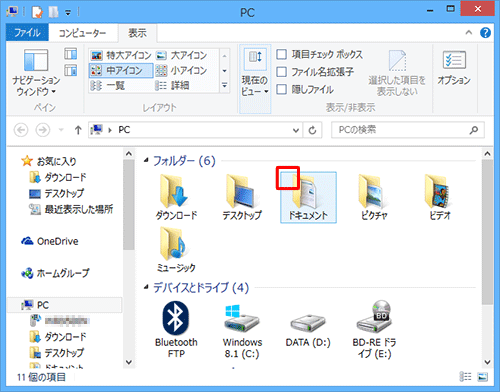
Task: Choose 大アイコン layout
Action: tap(182, 55)
